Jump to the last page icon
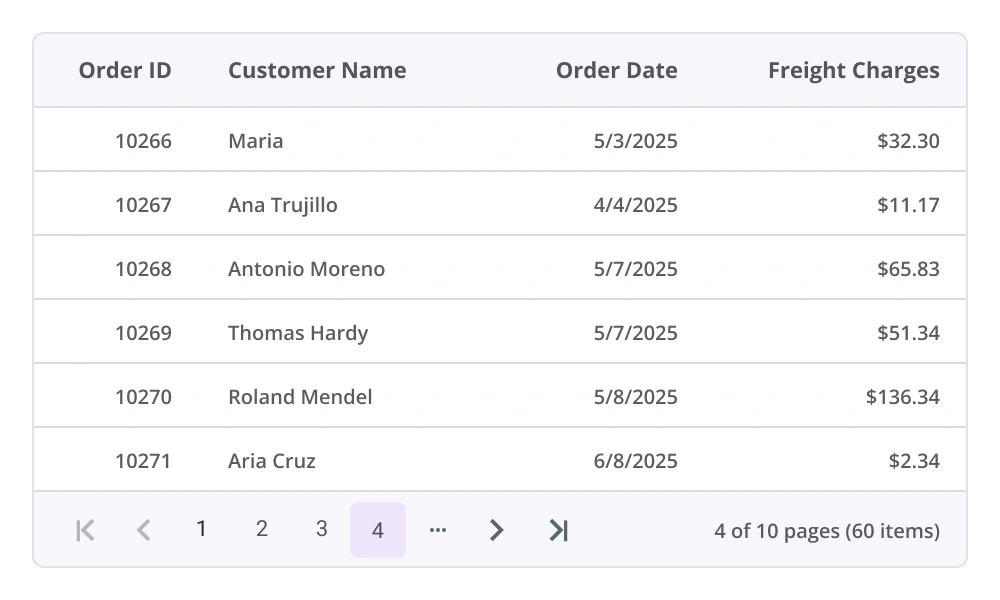1000x600 pixels. point(558,530)
